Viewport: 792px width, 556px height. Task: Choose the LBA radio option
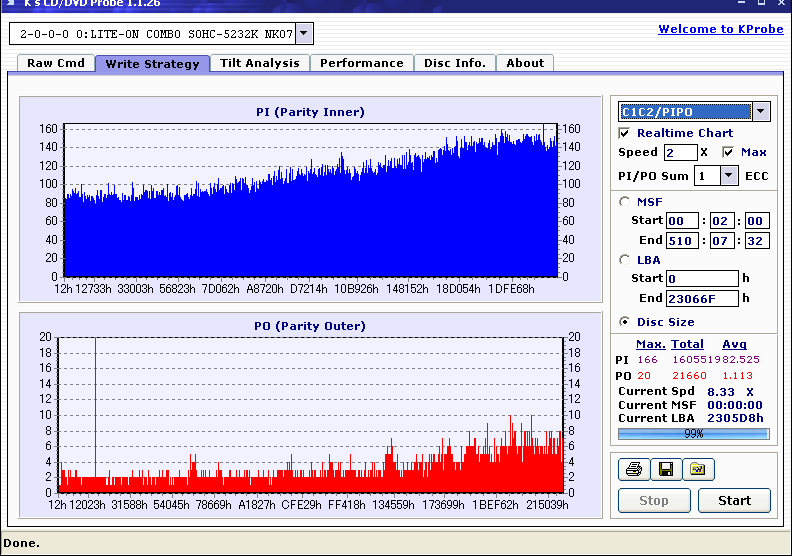pos(625,260)
